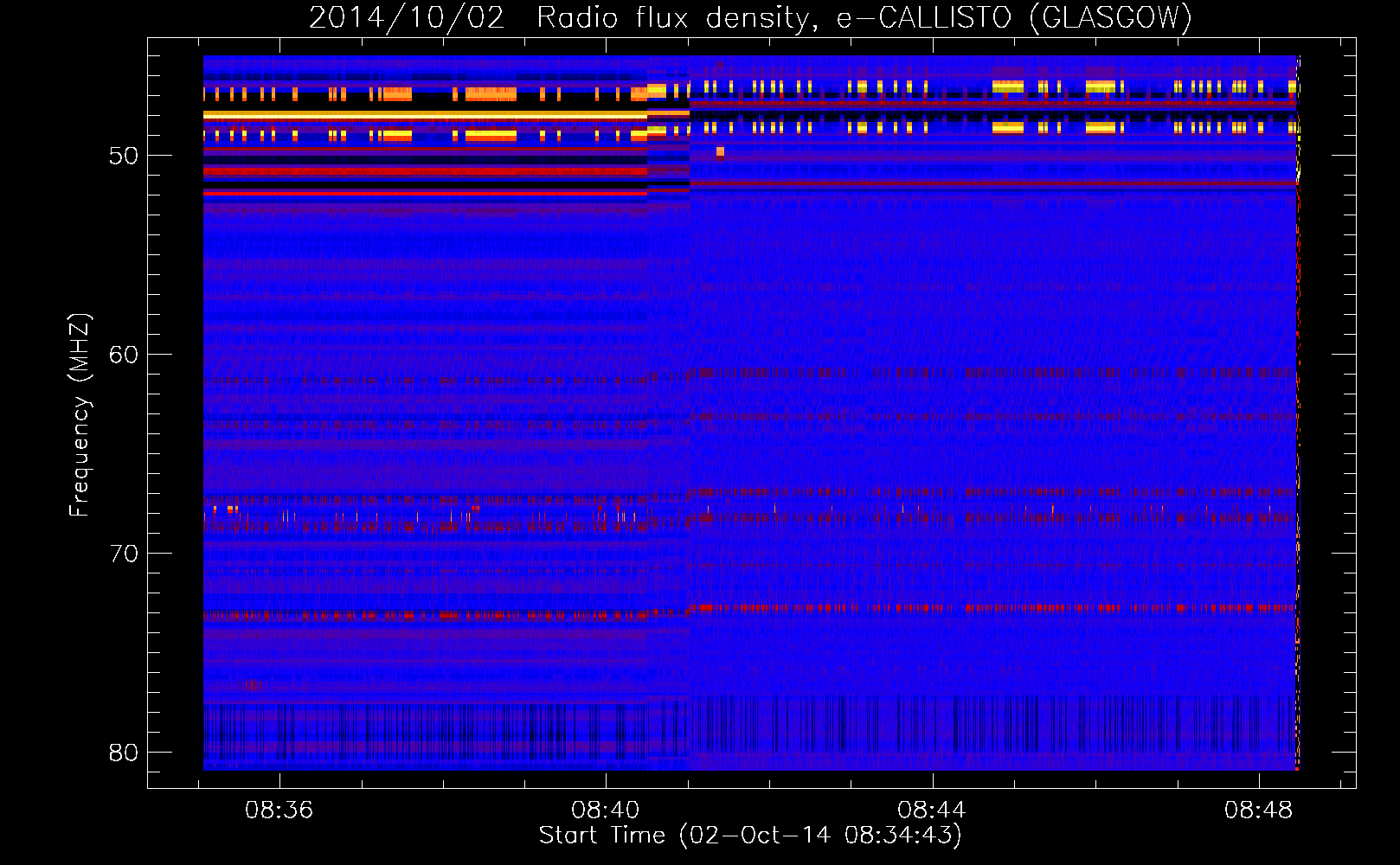The image size is (1400, 865).
Task: Click the 60 frequency tick label
Action: (x=124, y=355)
